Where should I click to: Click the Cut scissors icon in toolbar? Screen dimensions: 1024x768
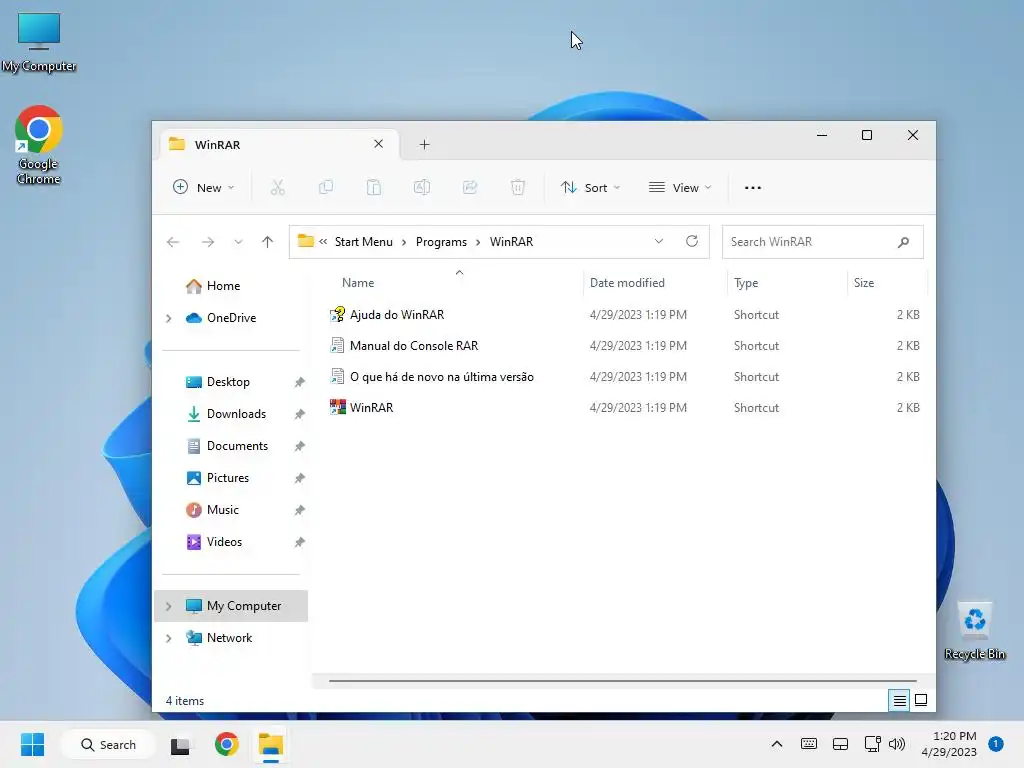point(278,188)
